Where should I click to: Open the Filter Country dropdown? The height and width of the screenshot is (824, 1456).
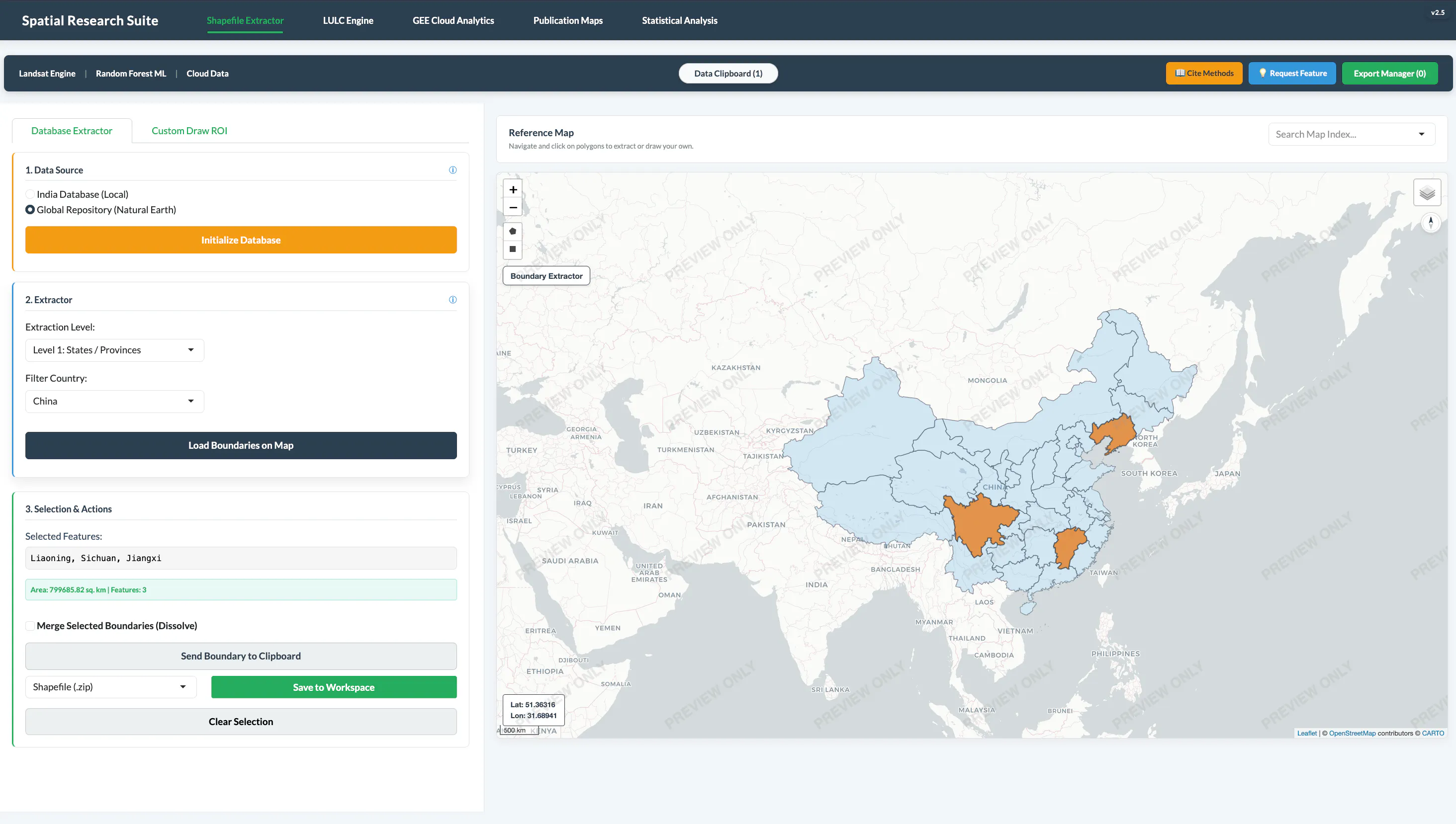tap(114, 401)
